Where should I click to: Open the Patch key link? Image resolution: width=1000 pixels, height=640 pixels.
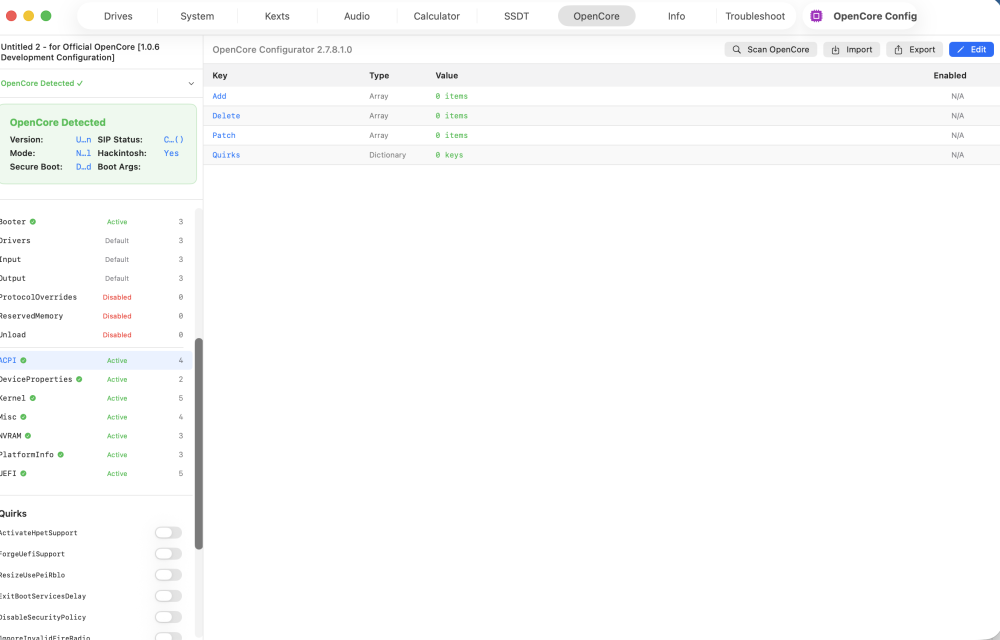tap(224, 136)
